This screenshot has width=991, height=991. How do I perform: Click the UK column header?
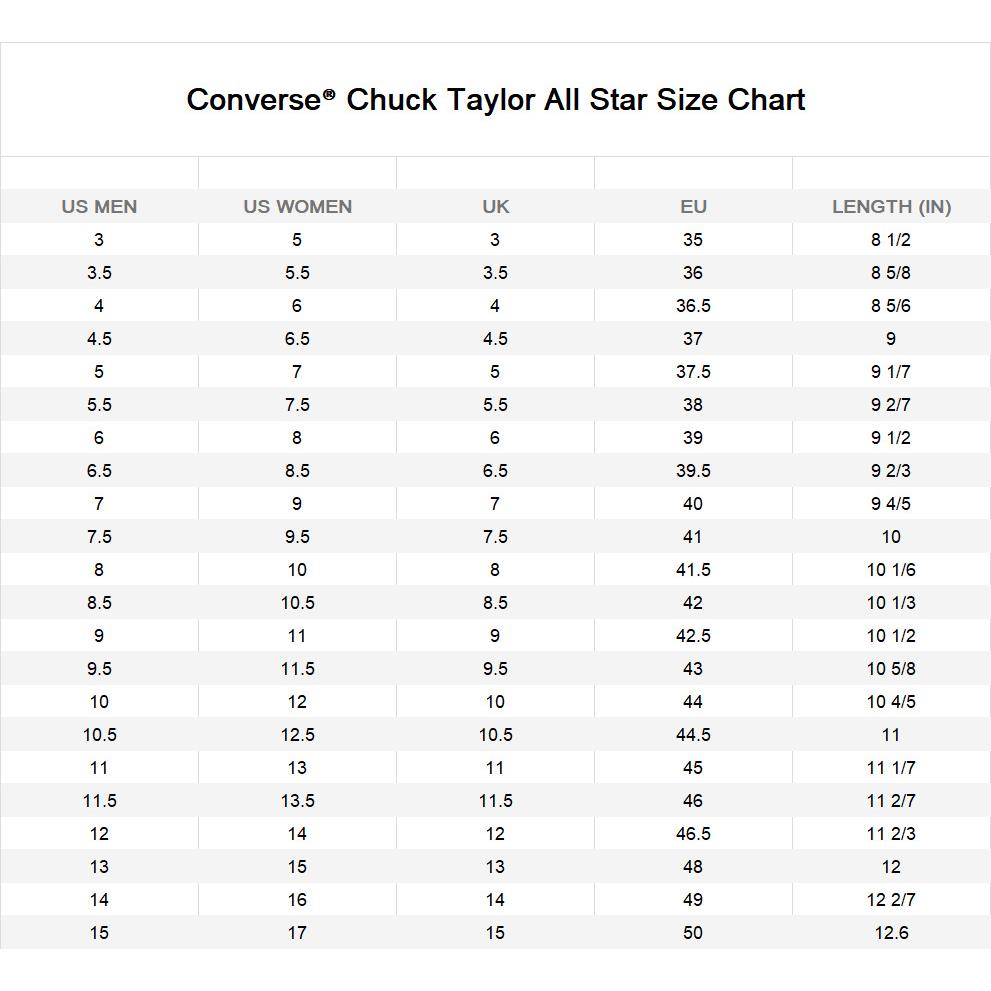click(496, 207)
